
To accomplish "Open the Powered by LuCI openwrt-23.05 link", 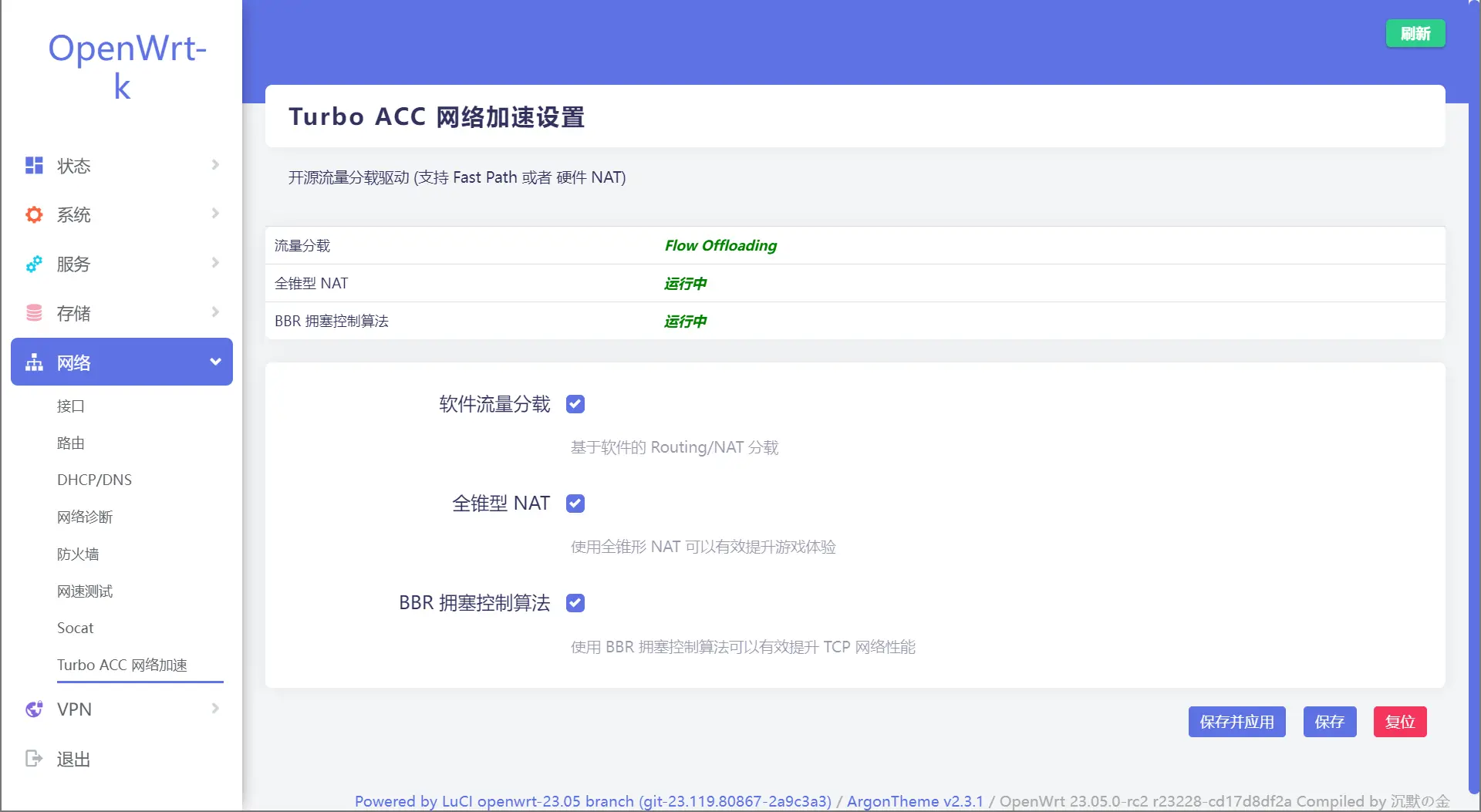I will pyautogui.click(x=593, y=801).
